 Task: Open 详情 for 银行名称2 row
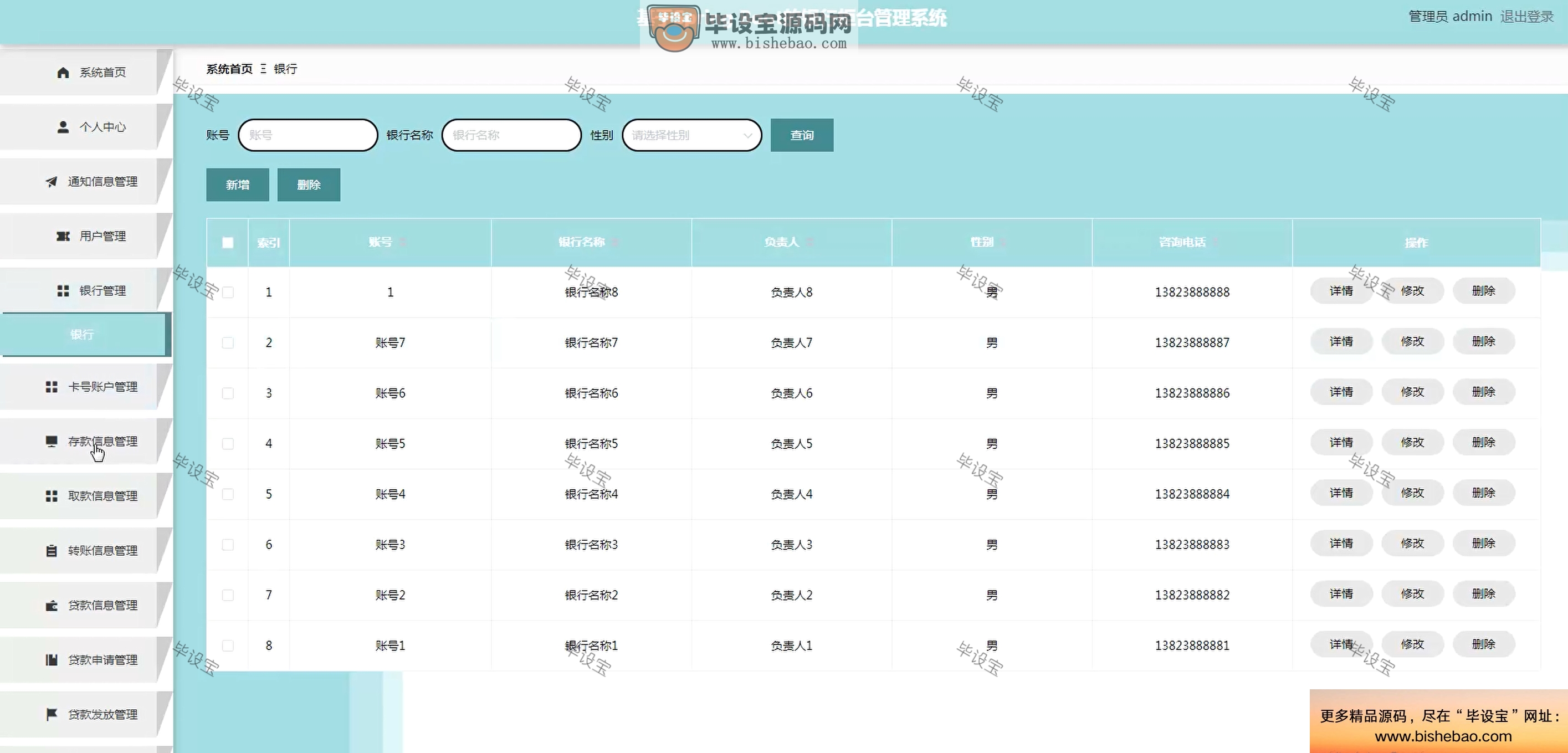click(1341, 594)
